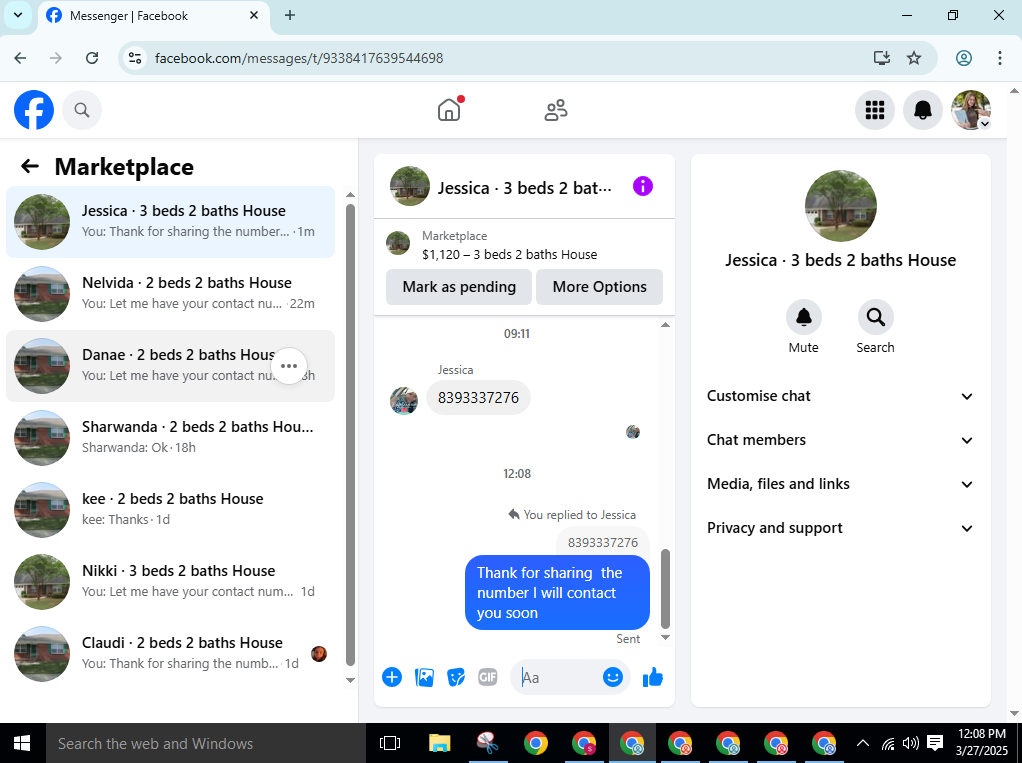Expand Privacy and support section

(x=840, y=528)
